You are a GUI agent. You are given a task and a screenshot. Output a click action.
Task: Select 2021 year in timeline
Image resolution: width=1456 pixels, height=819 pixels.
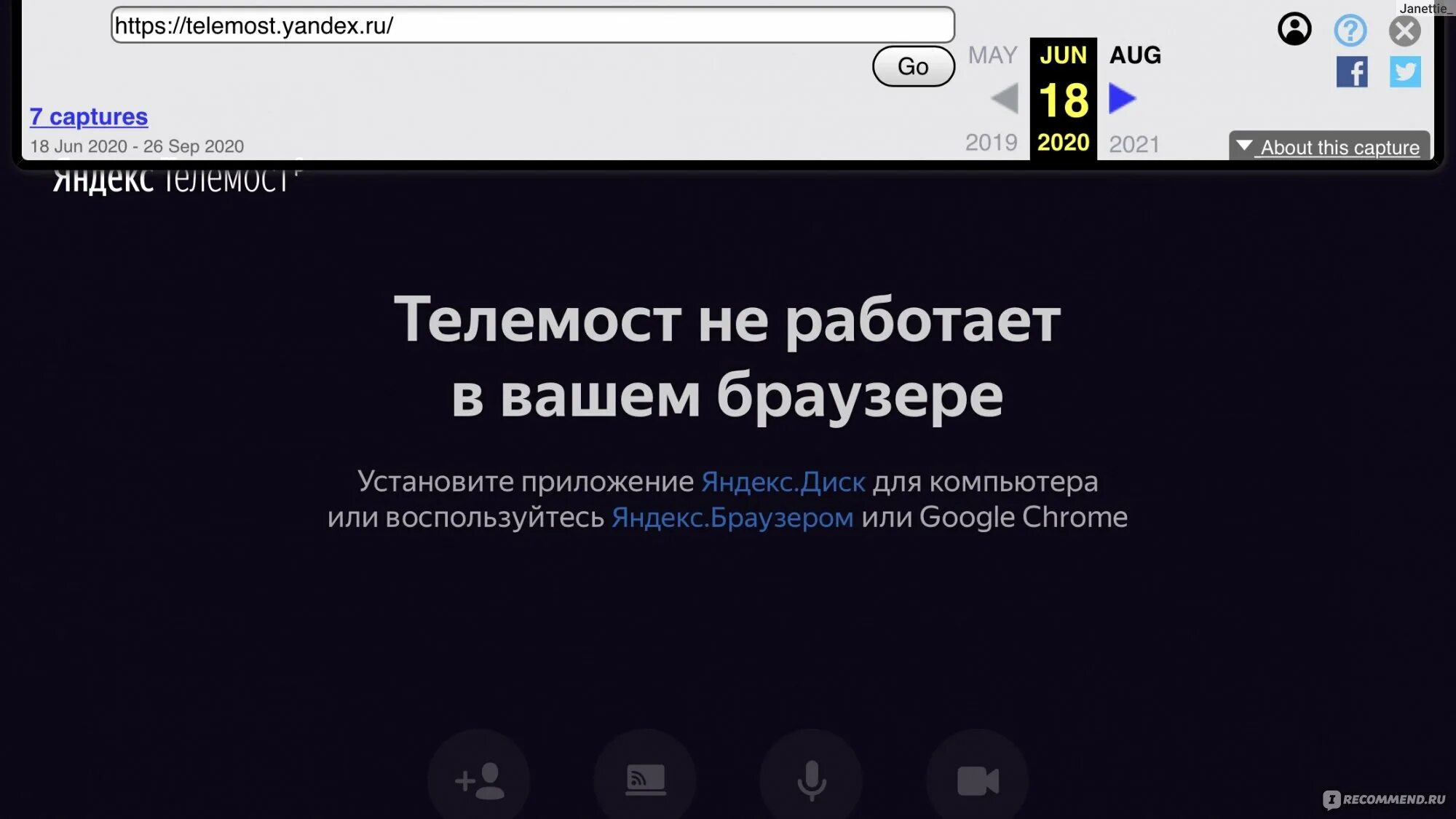tap(1135, 142)
